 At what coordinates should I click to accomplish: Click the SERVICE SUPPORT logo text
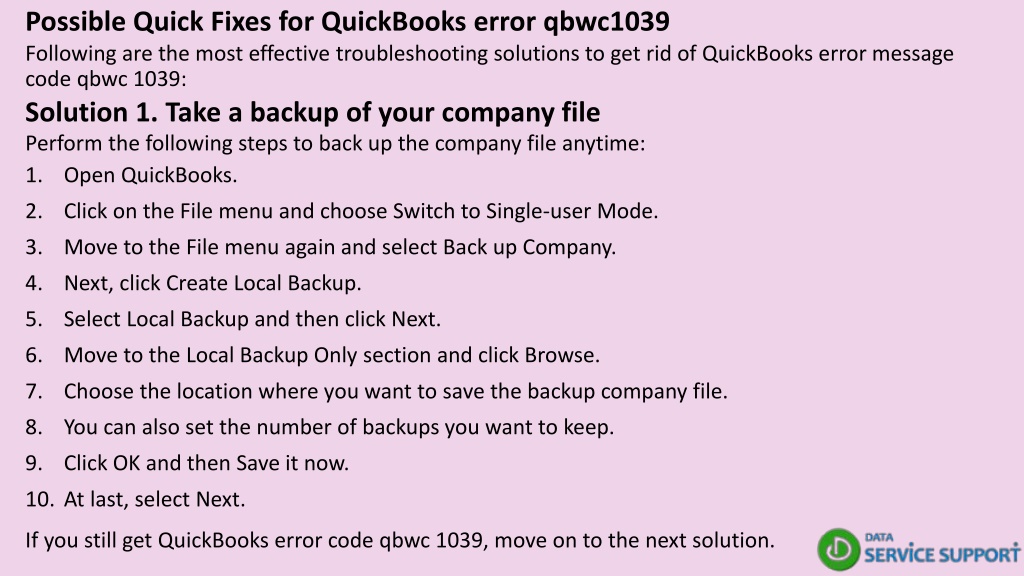pos(942,555)
